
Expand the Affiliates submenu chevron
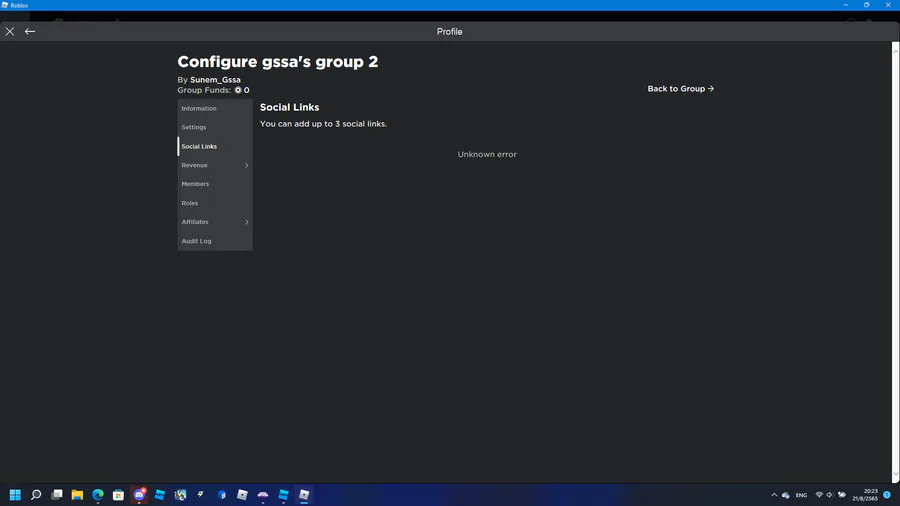click(x=247, y=222)
